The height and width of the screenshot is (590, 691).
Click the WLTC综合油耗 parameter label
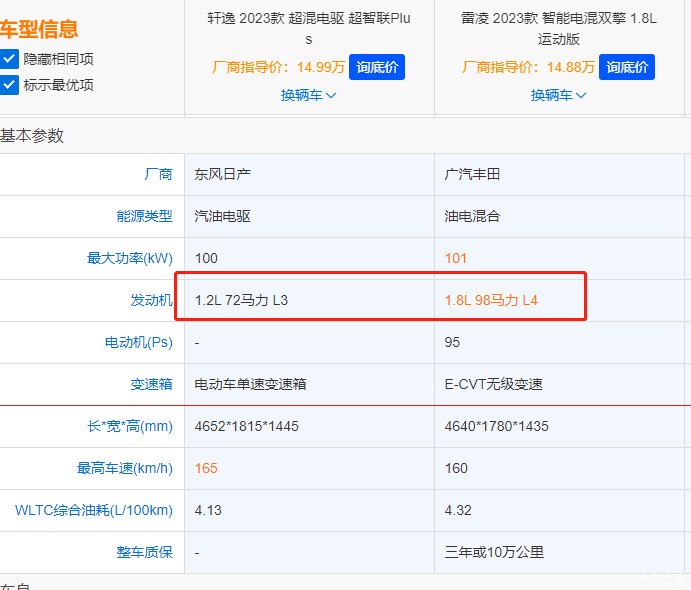point(93,510)
